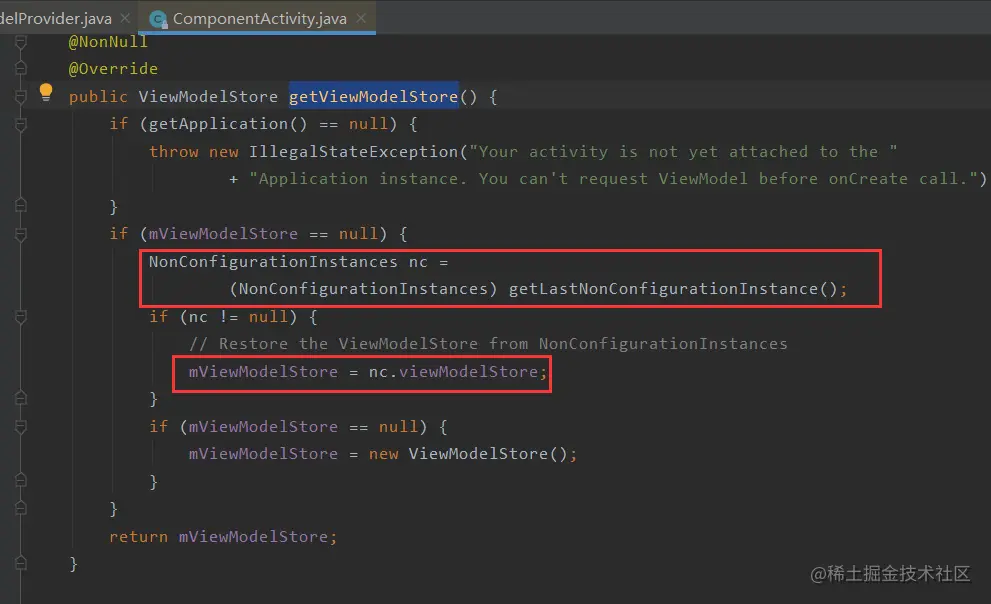This screenshot has width=991, height=604.
Task: Click string "Your activity is not yet attached to the "
Action: point(683,152)
